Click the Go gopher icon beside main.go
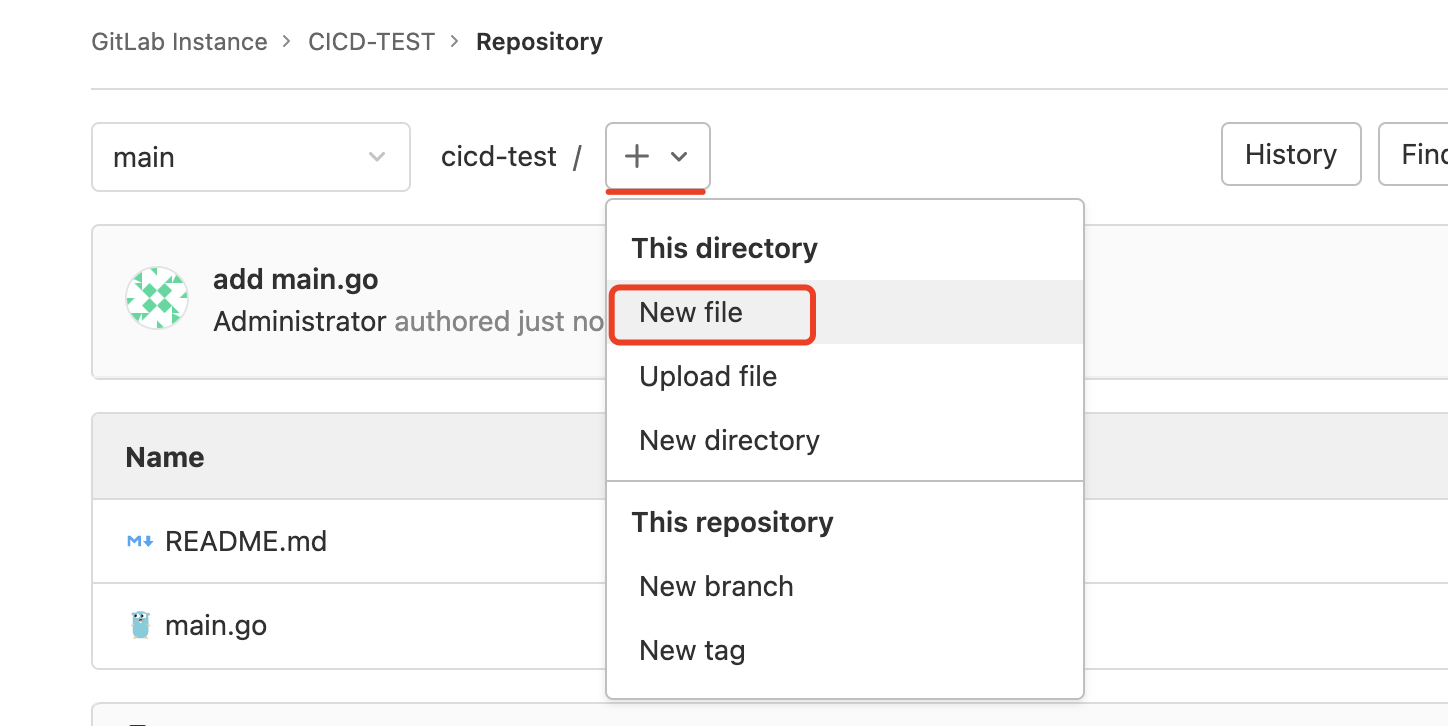Image resolution: width=1448 pixels, height=726 pixels. pos(140,626)
